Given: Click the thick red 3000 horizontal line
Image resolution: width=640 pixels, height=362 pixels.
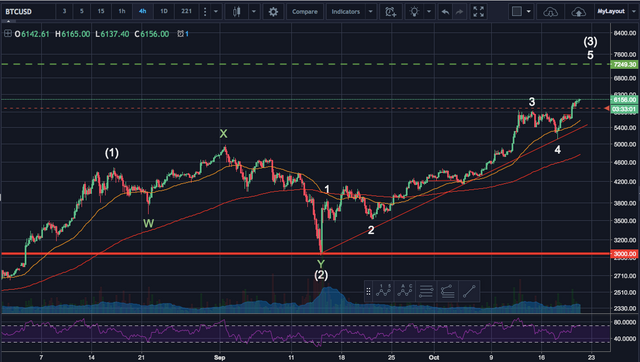Looking at the screenshot, I should point(305,254).
